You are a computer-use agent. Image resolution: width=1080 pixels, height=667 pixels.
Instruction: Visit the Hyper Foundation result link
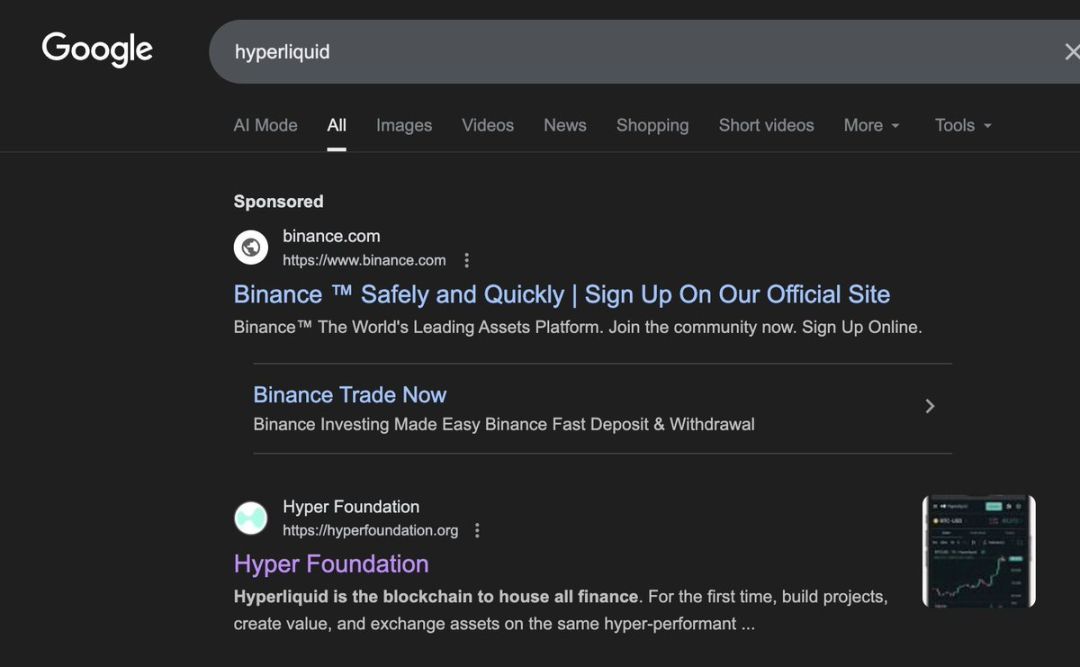332,564
